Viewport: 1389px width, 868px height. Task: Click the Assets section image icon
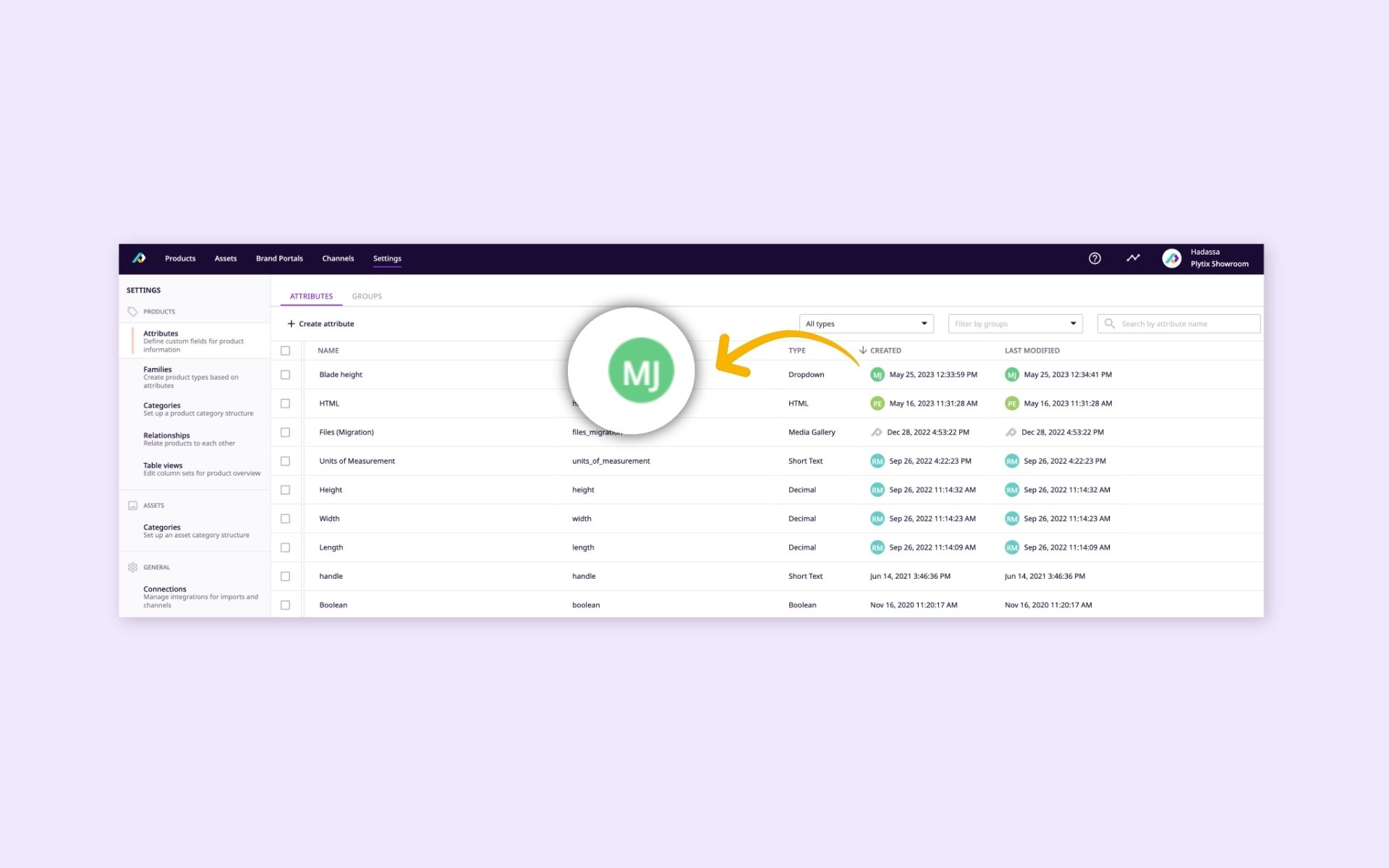[132, 506]
